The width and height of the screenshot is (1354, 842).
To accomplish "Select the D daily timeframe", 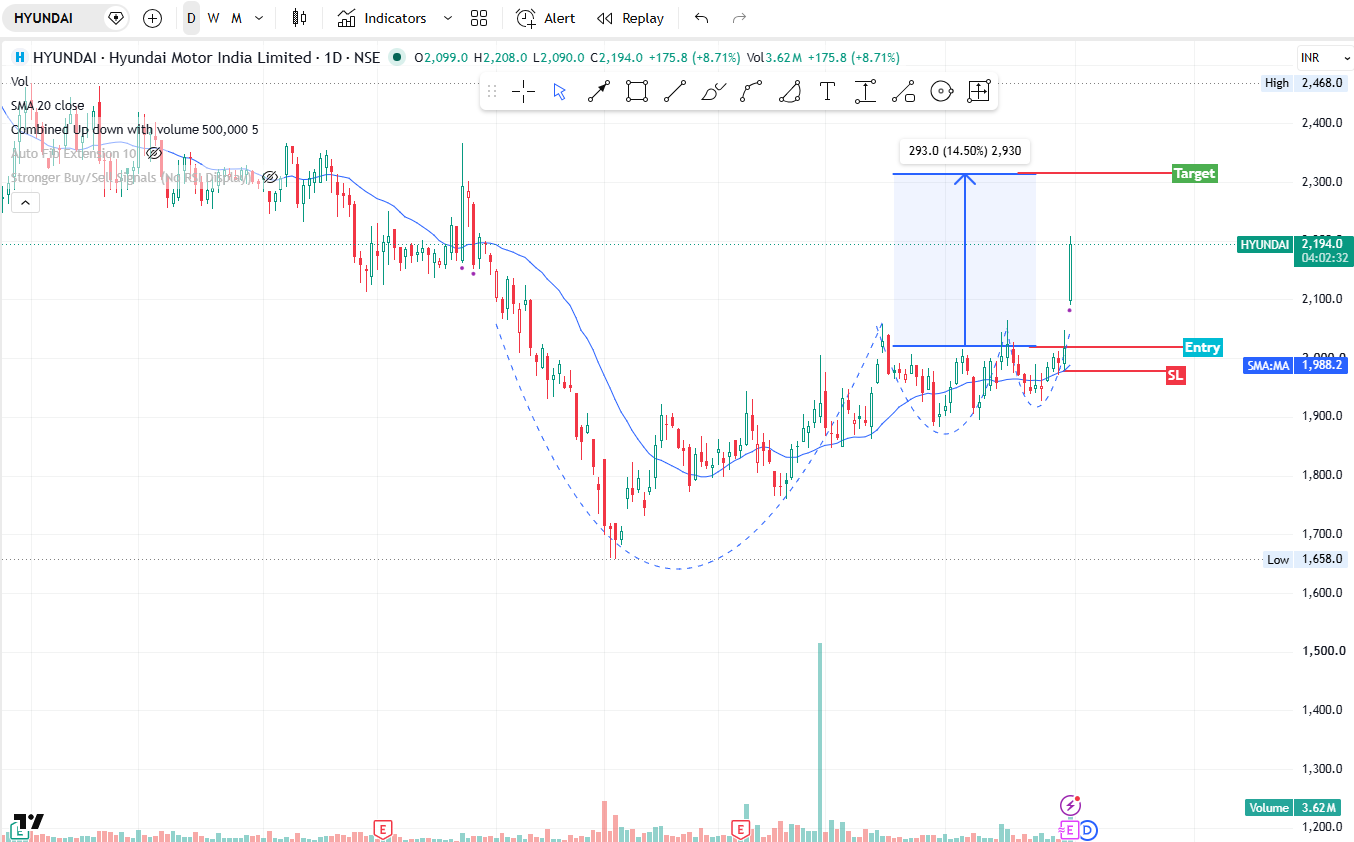I will coord(191,18).
